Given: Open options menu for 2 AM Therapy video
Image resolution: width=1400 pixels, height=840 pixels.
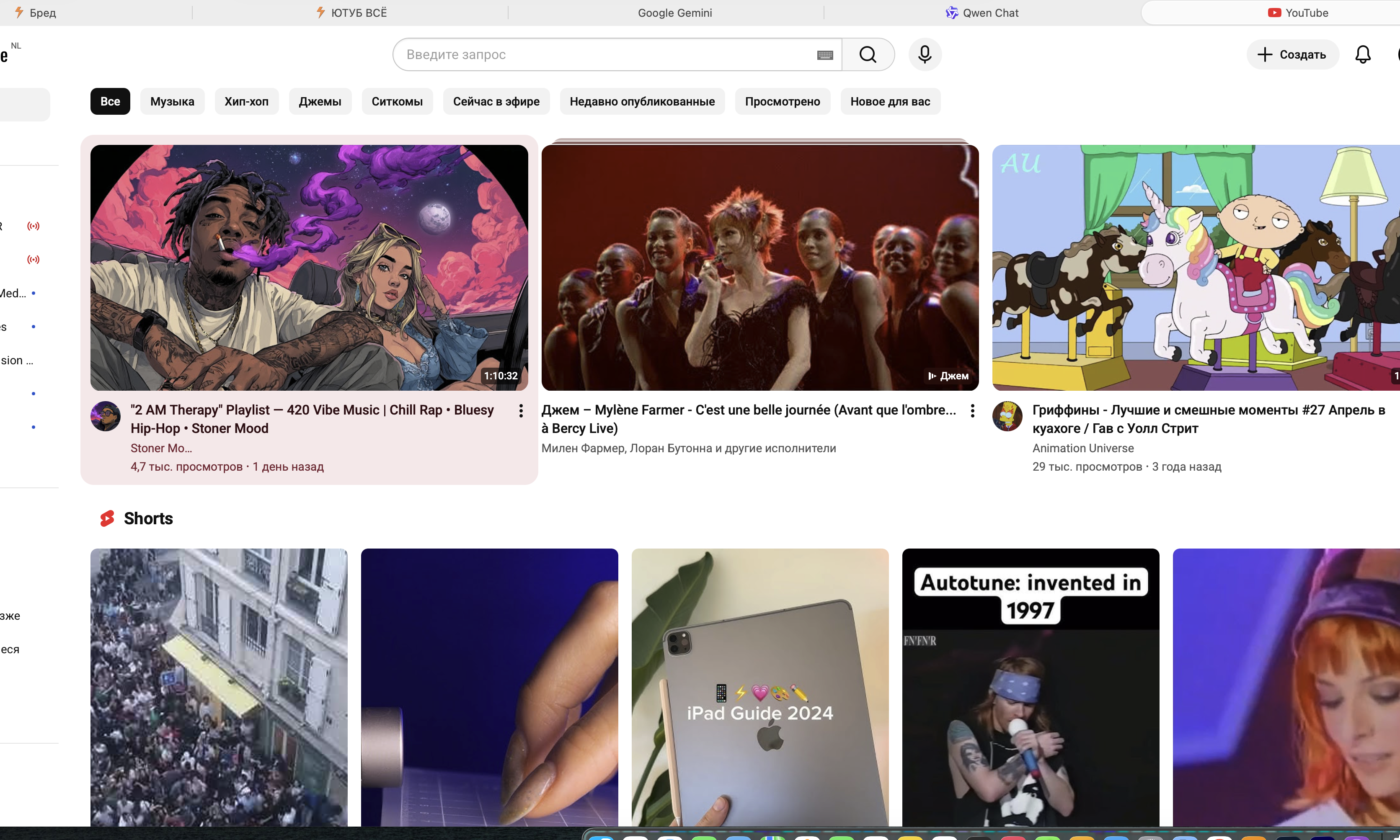Looking at the screenshot, I should 521,411.
